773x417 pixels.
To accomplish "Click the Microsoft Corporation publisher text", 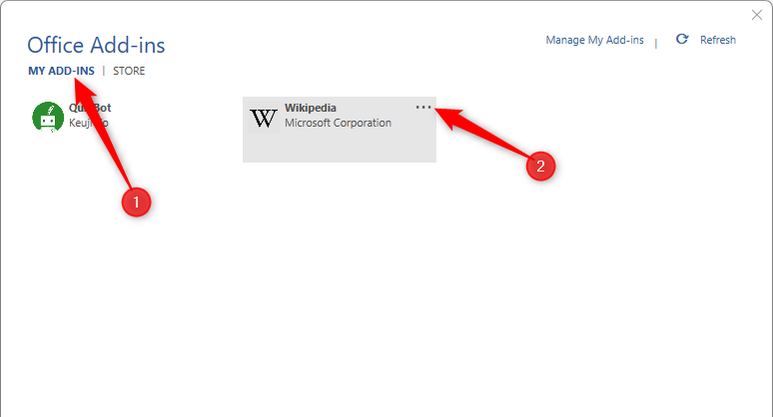I will point(338,123).
